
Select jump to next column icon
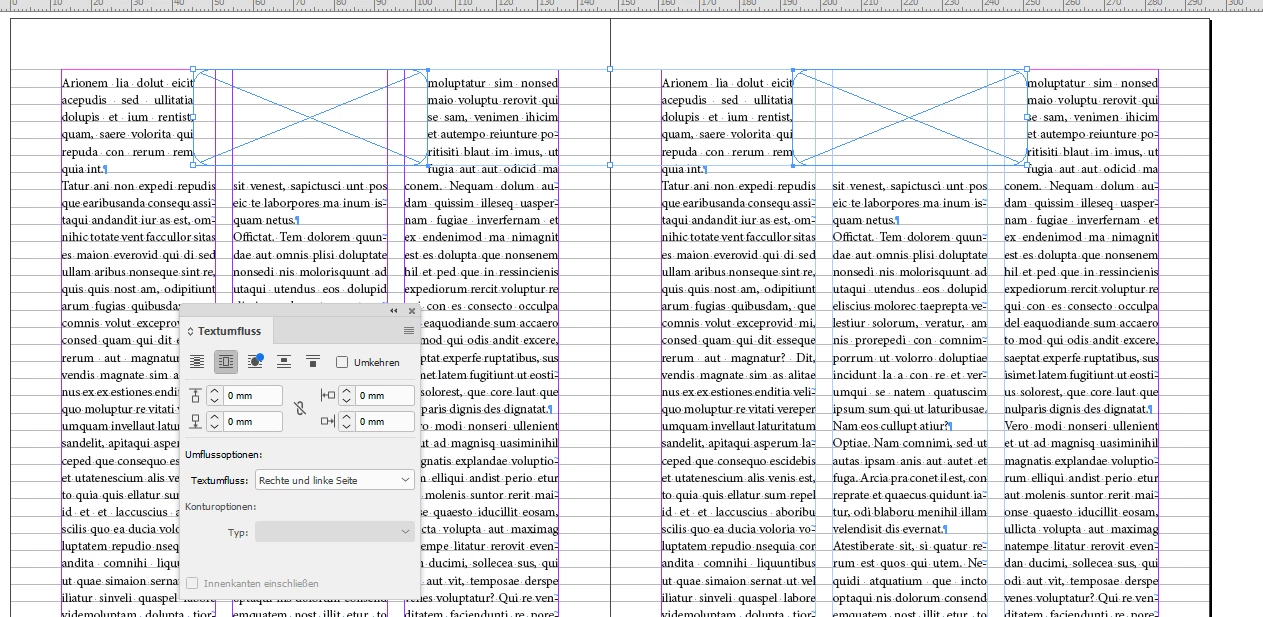coord(313,362)
